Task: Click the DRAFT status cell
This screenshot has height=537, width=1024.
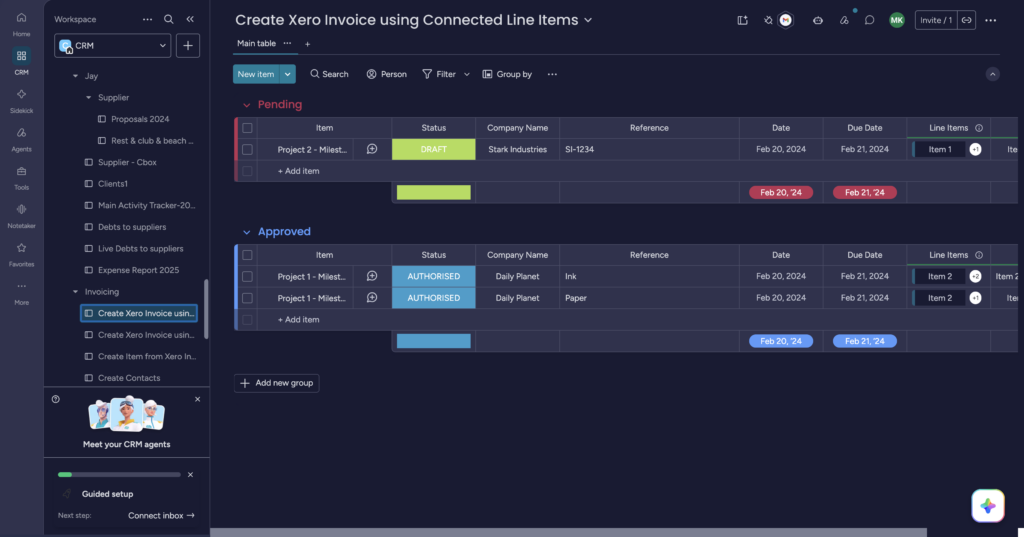Action: coord(434,149)
